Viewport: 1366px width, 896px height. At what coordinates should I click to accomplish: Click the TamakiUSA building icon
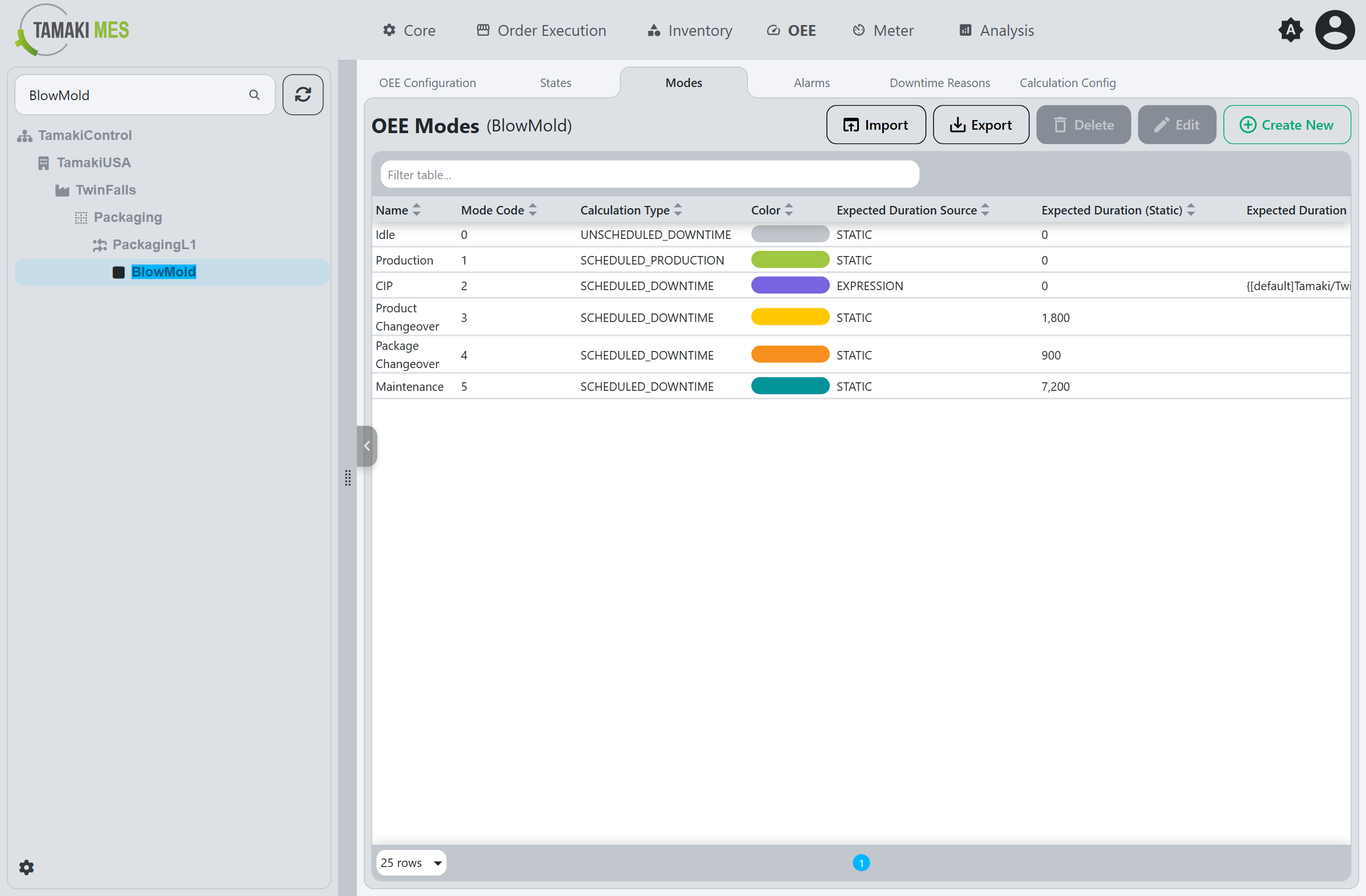click(x=44, y=163)
